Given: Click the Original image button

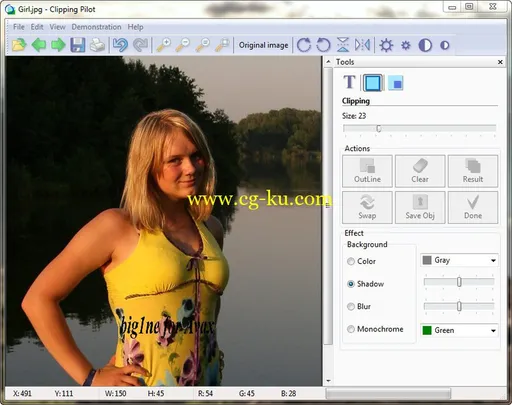Looking at the screenshot, I should click(x=263, y=45).
